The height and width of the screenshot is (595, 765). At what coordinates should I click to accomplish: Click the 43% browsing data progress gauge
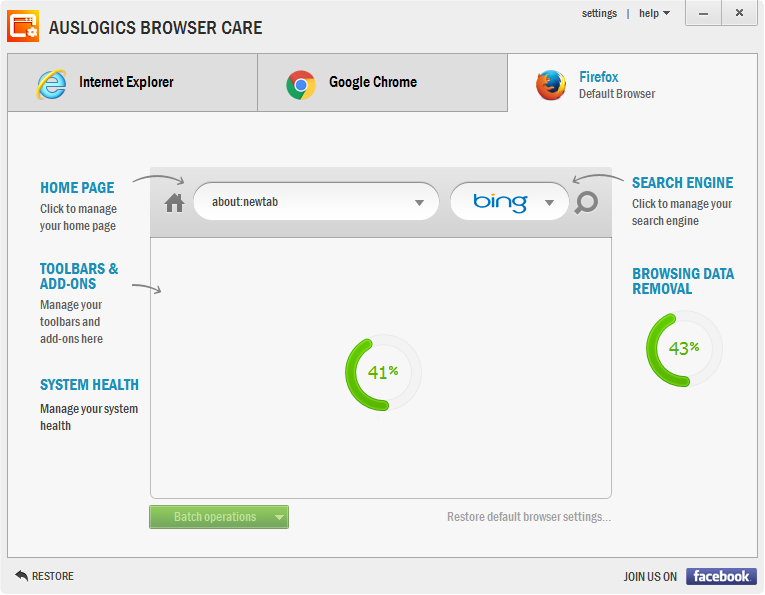click(684, 348)
